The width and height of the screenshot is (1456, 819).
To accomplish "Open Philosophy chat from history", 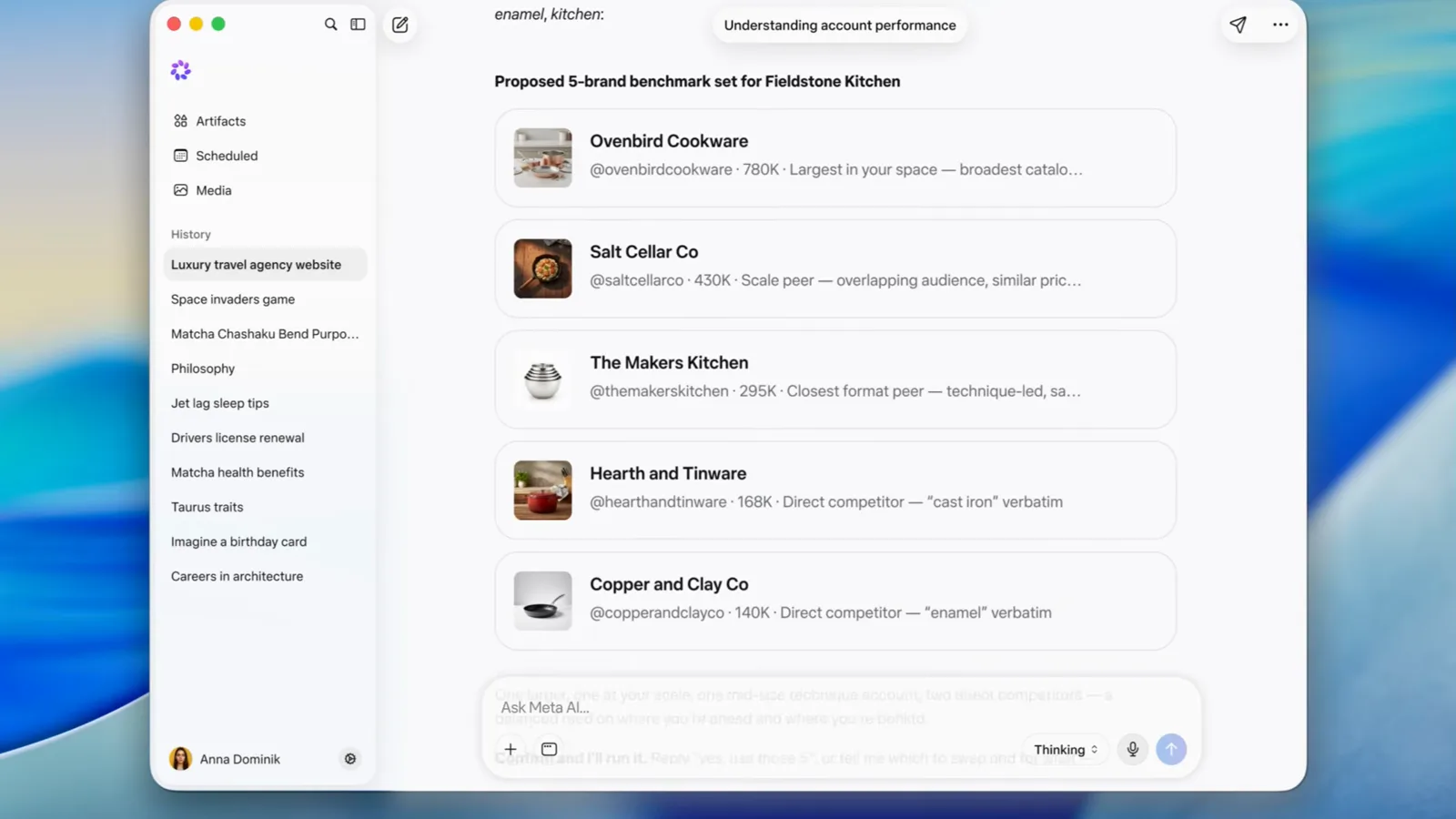I will click(265, 369).
